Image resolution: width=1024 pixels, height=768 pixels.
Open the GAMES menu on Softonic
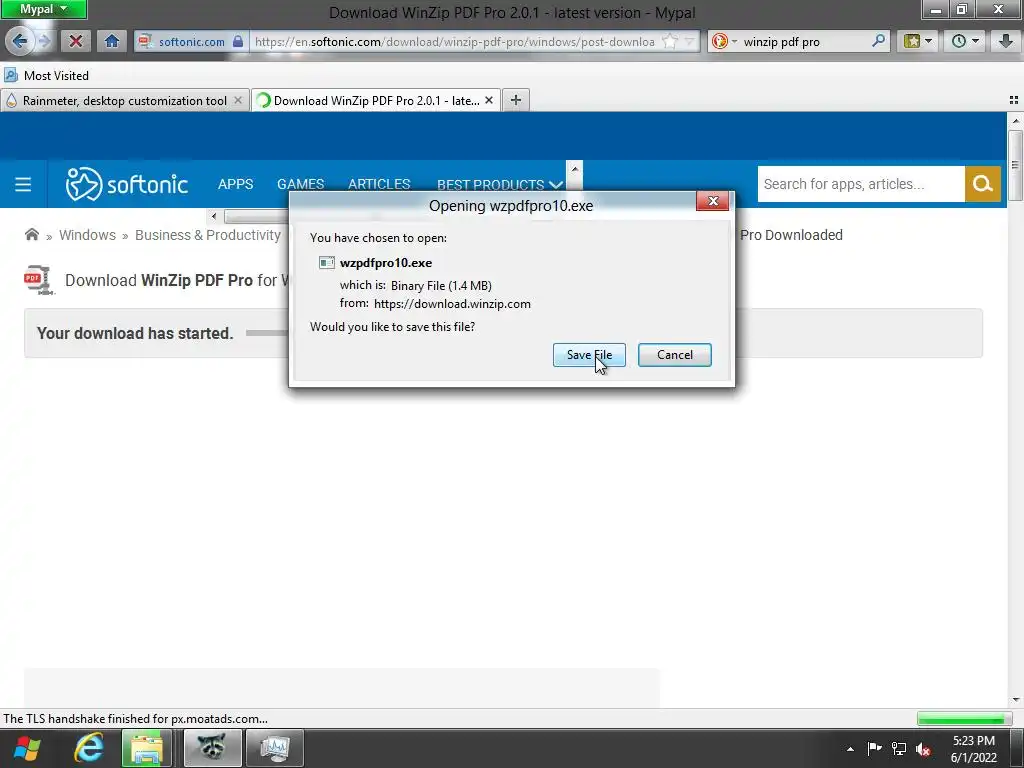tap(300, 184)
